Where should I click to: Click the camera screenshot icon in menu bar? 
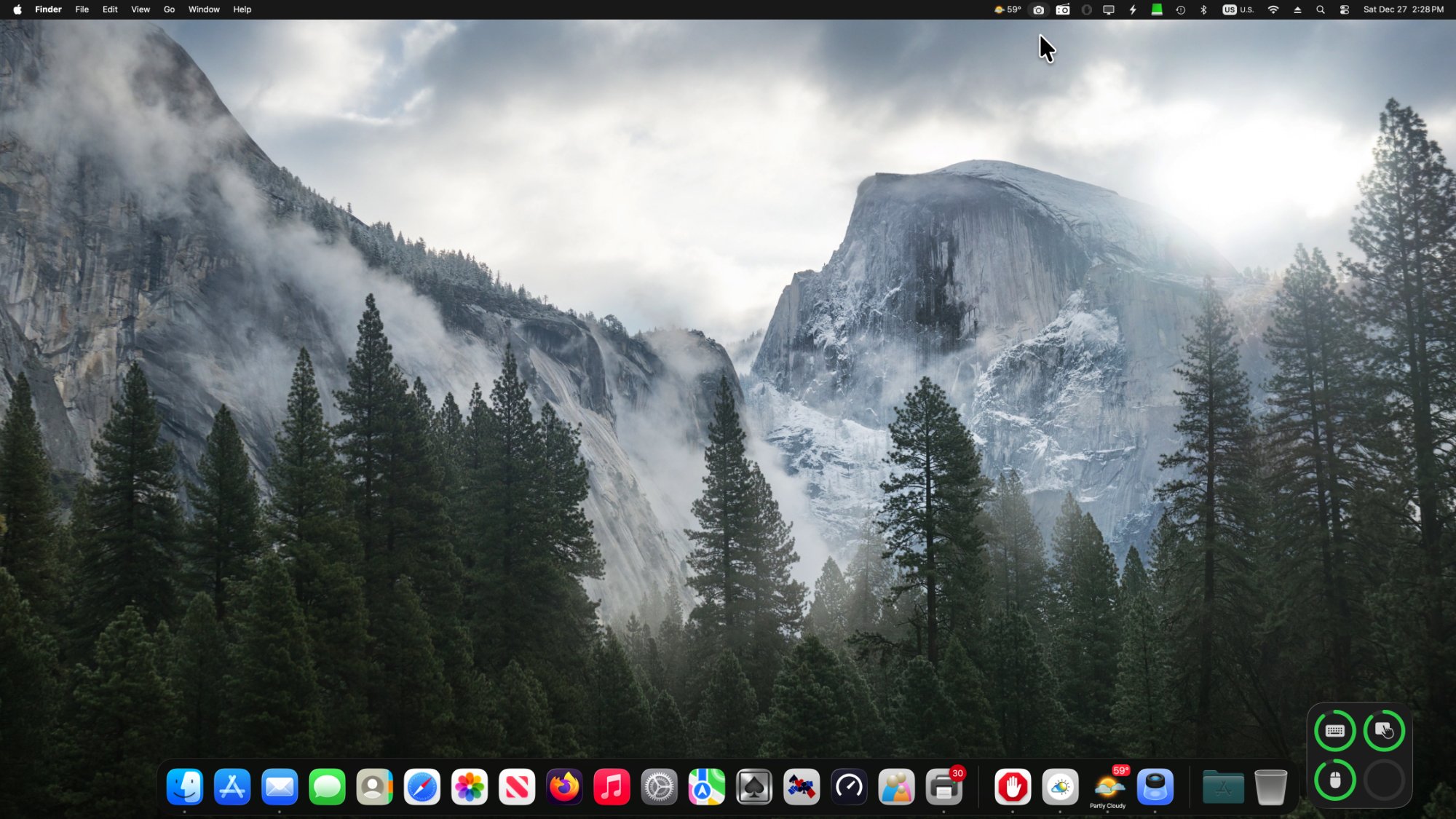coord(1038,9)
